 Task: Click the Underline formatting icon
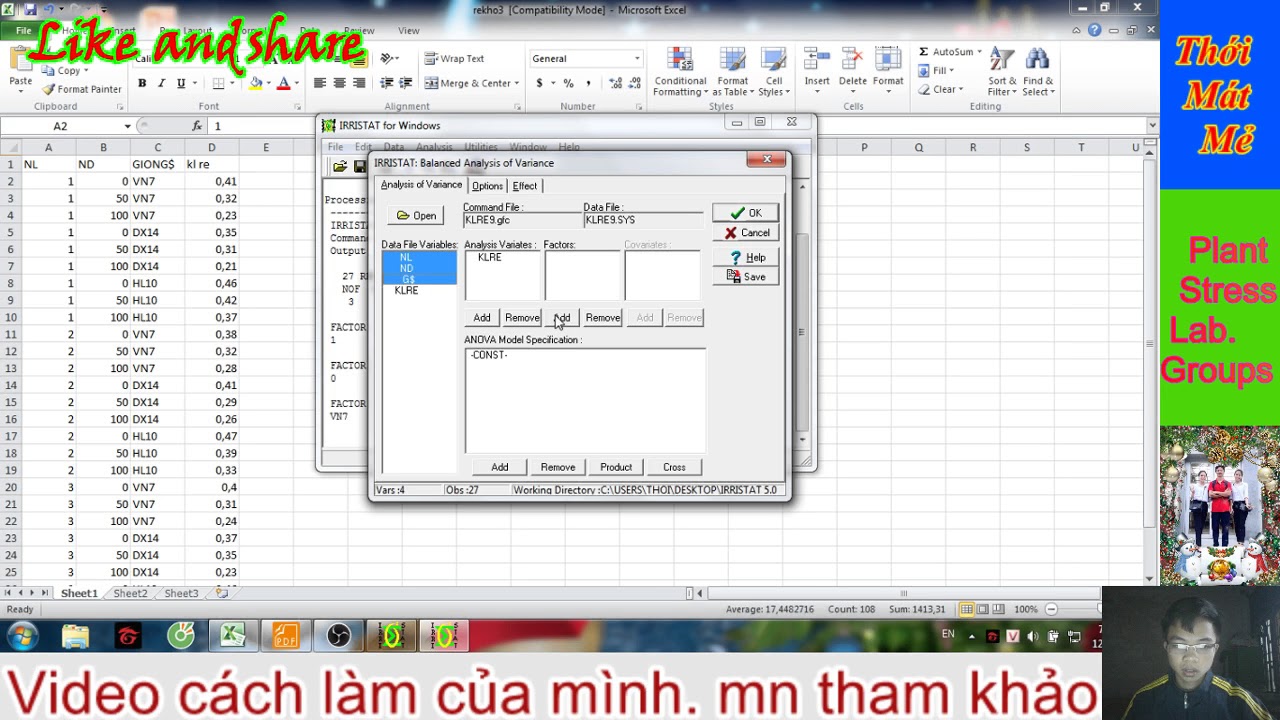pyautogui.click(x=181, y=83)
